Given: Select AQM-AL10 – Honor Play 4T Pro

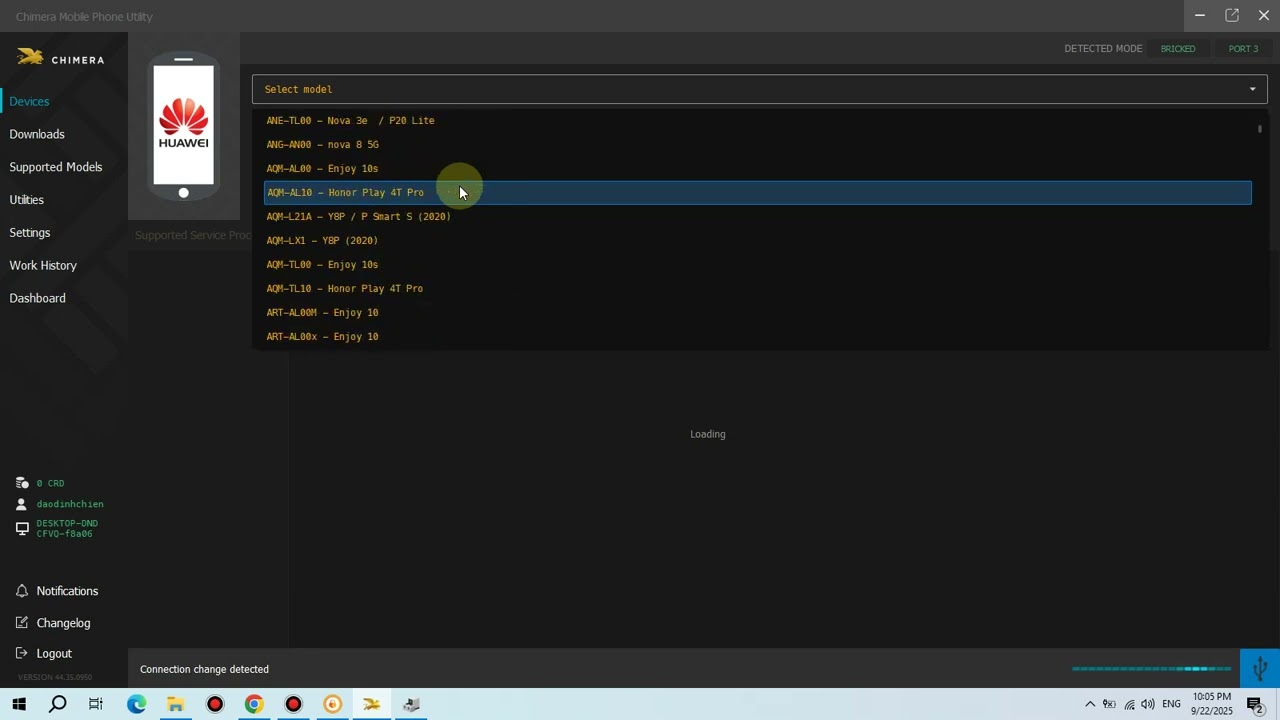Looking at the screenshot, I should pyautogui.click(x=757, y=192).
